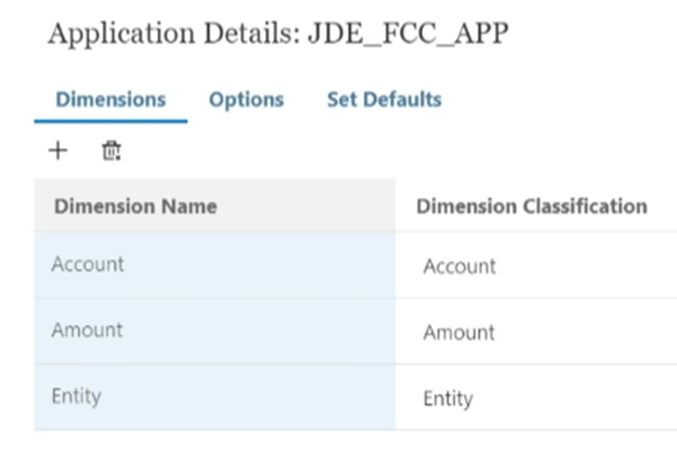Click the word Application in the page heading
Image resolution: width=677 pixels, height=463 pixels.
tap(122, 35)
